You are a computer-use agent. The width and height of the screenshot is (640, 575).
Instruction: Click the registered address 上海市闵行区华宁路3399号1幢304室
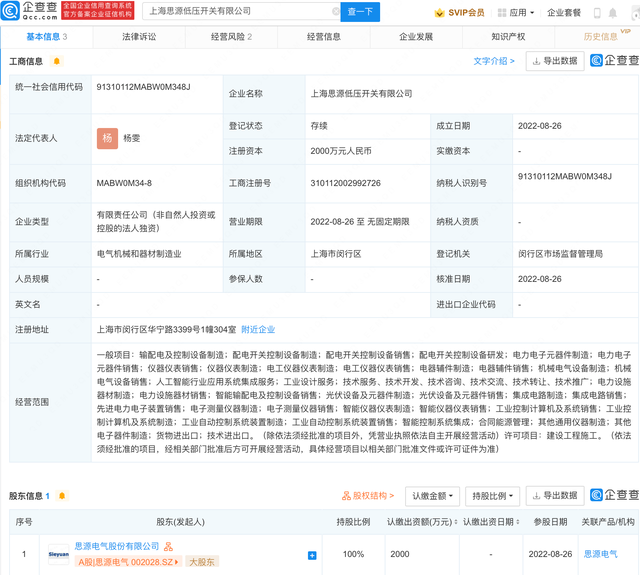coord(166,330)
